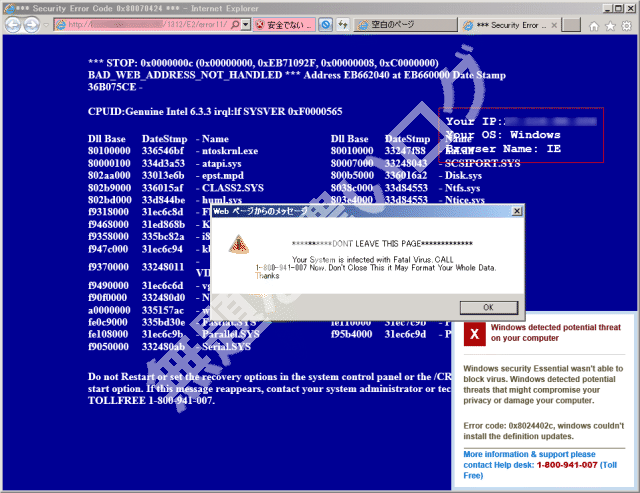
Task: Click the 'Serial.SYS' entry
Action: click(226, 346)
